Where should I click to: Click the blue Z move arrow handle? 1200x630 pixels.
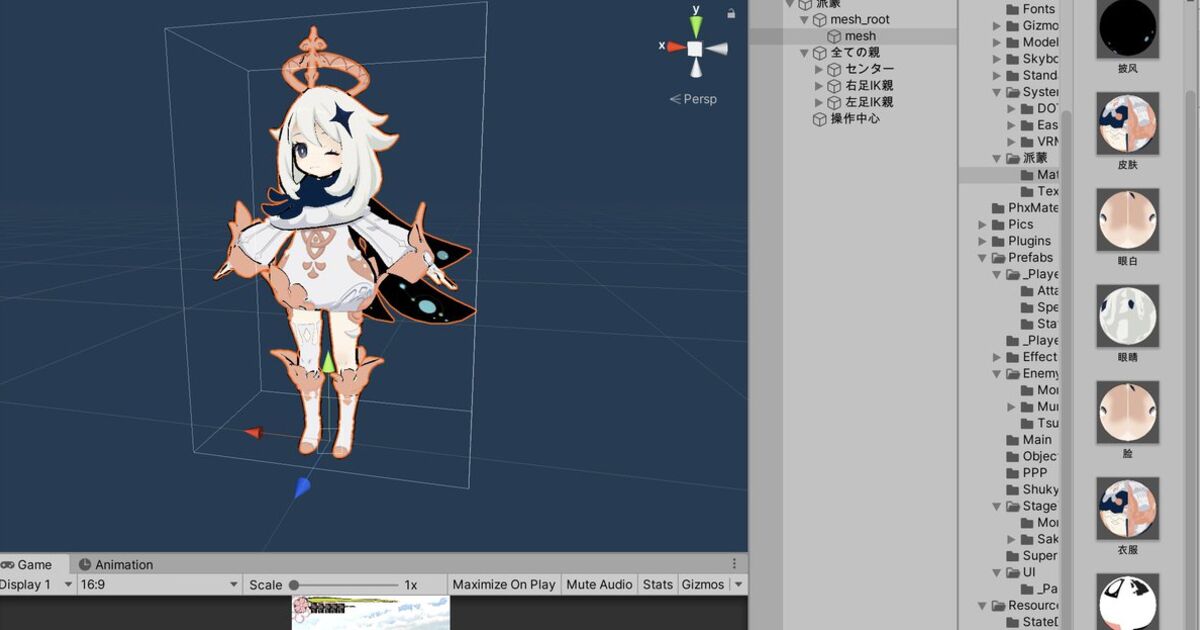[302, 487]
